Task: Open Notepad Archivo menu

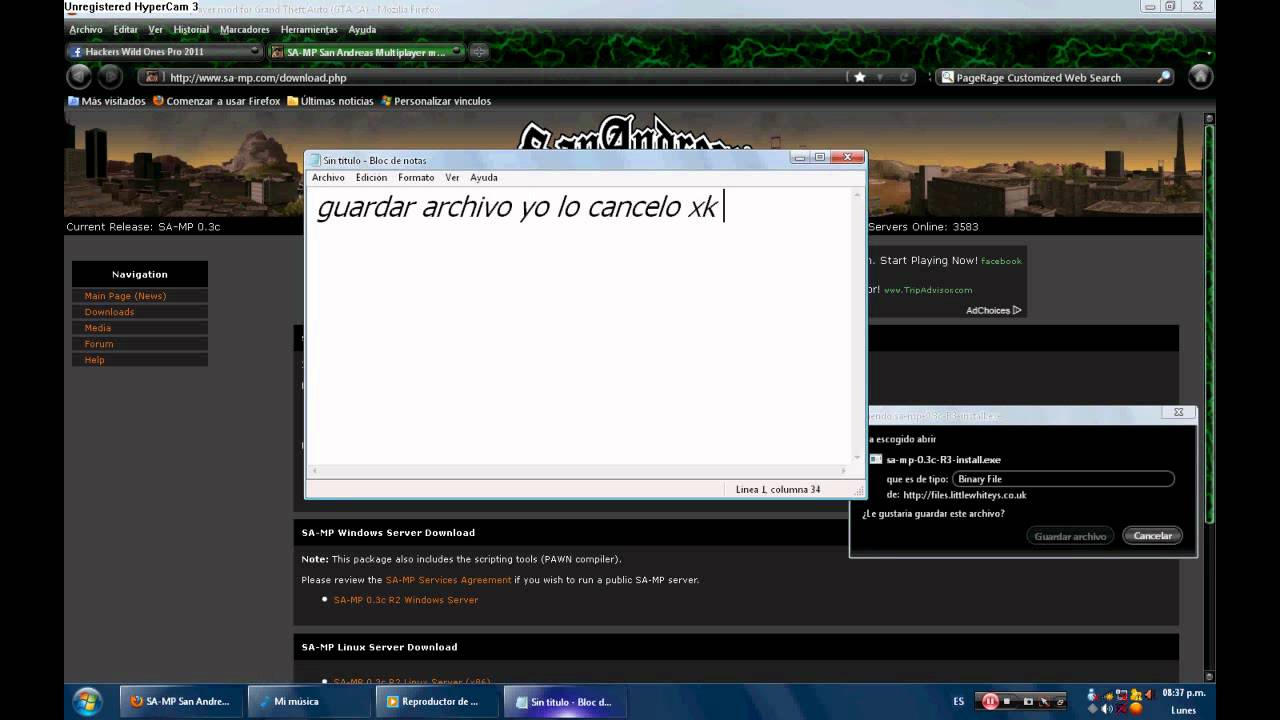Action: point(328,177)
